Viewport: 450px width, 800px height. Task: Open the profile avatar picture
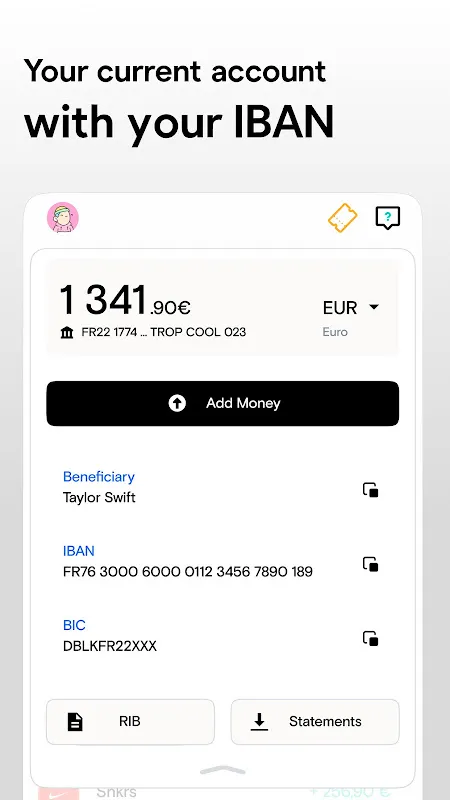pos(63,217)
